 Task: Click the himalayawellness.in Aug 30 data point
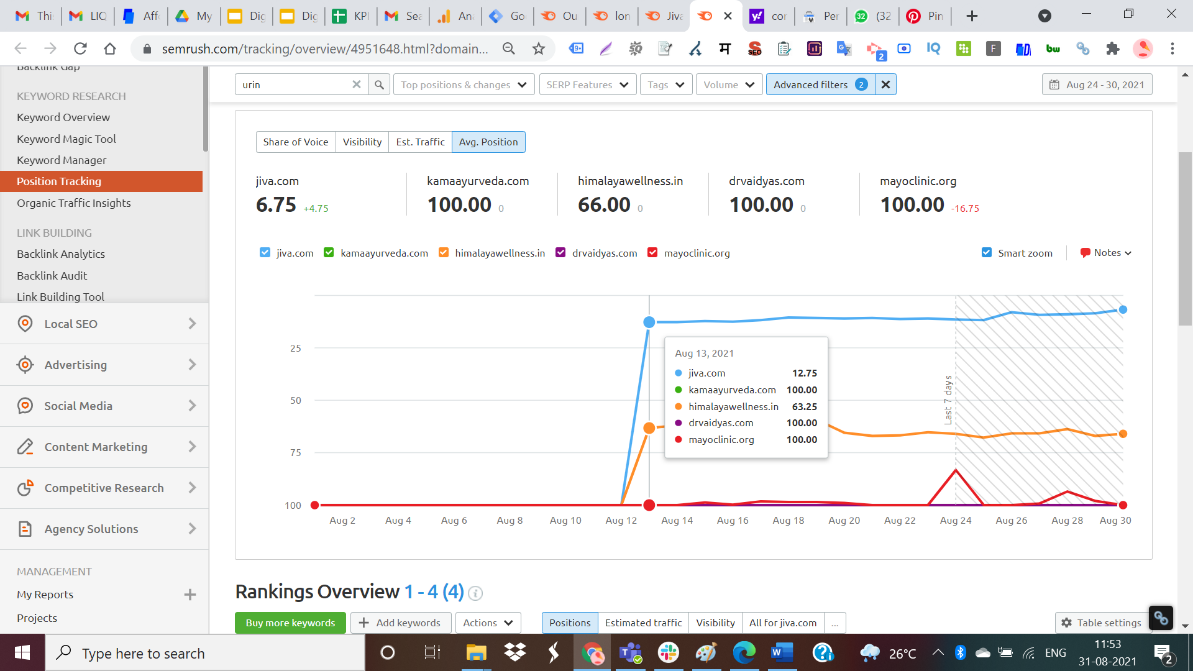tap(1122, 434)
